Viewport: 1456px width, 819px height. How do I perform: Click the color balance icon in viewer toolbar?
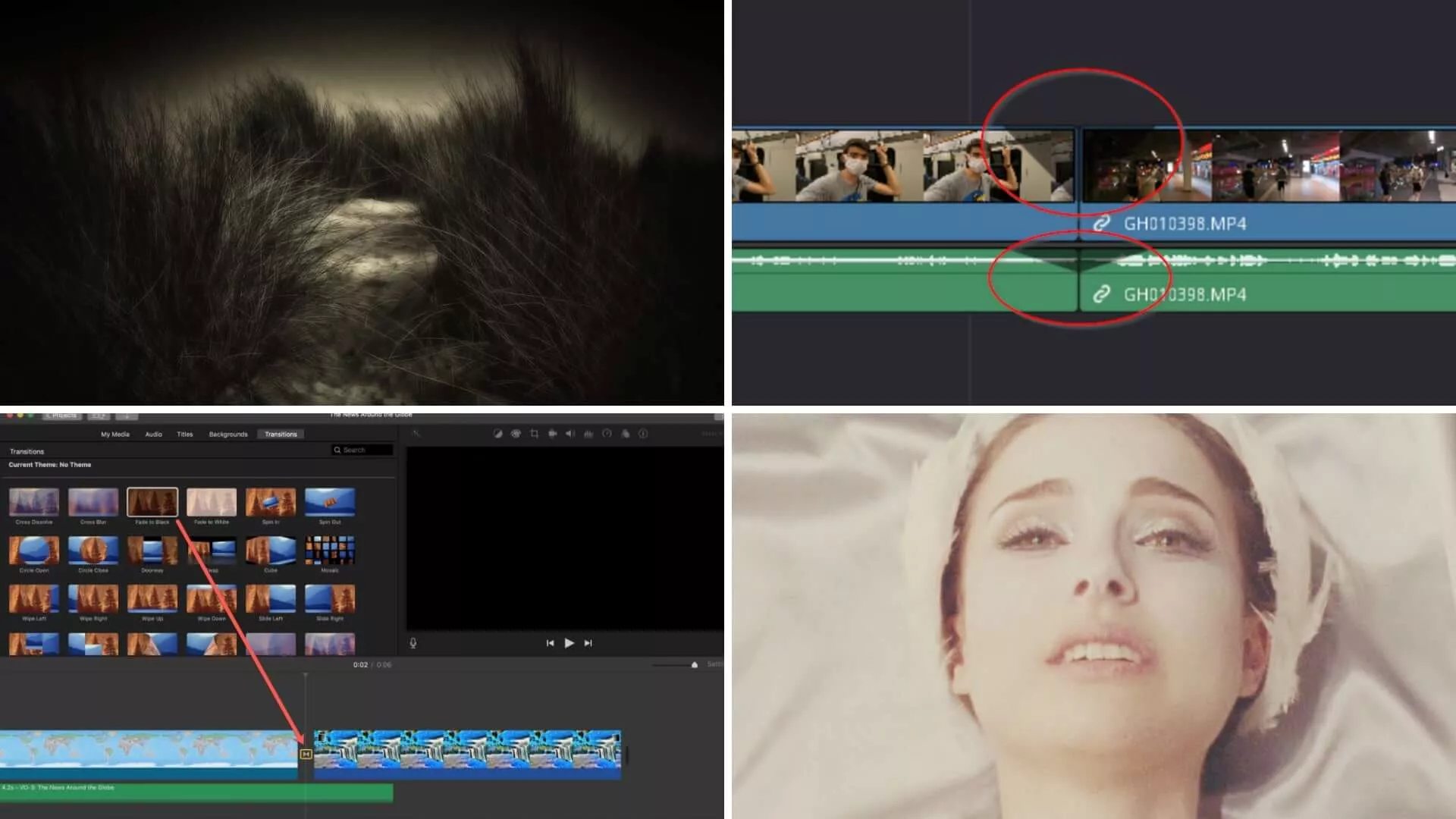497,434
